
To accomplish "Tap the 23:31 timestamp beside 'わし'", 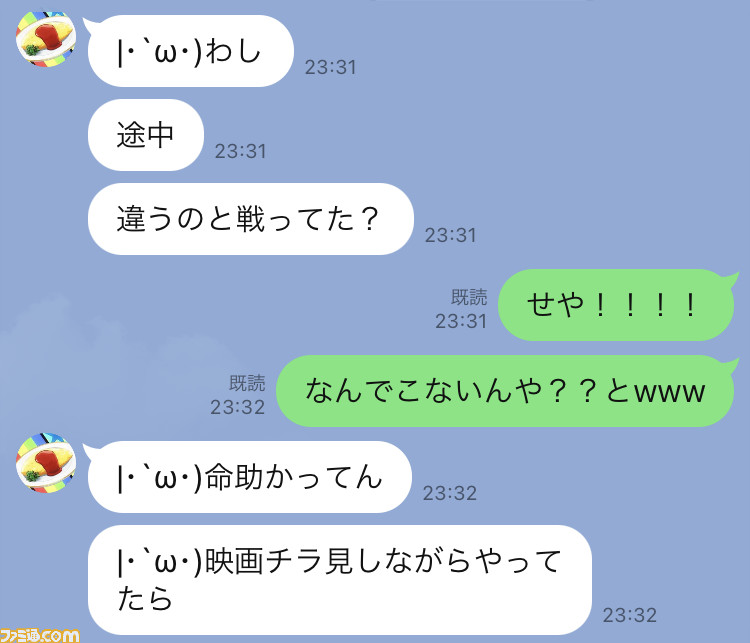I will point(331,67).
